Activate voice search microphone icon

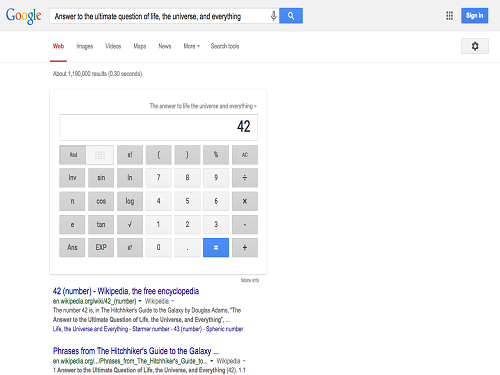click(x=273, y=16)
